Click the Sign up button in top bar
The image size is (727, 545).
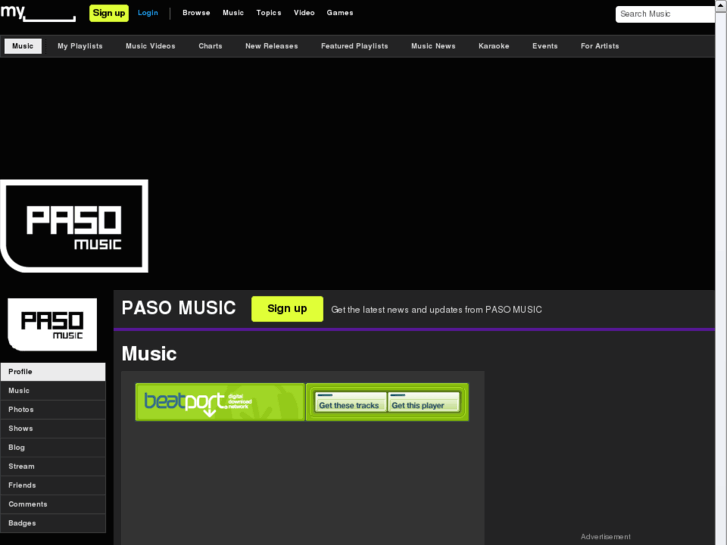pyautogui.click(x=109, y=13)
